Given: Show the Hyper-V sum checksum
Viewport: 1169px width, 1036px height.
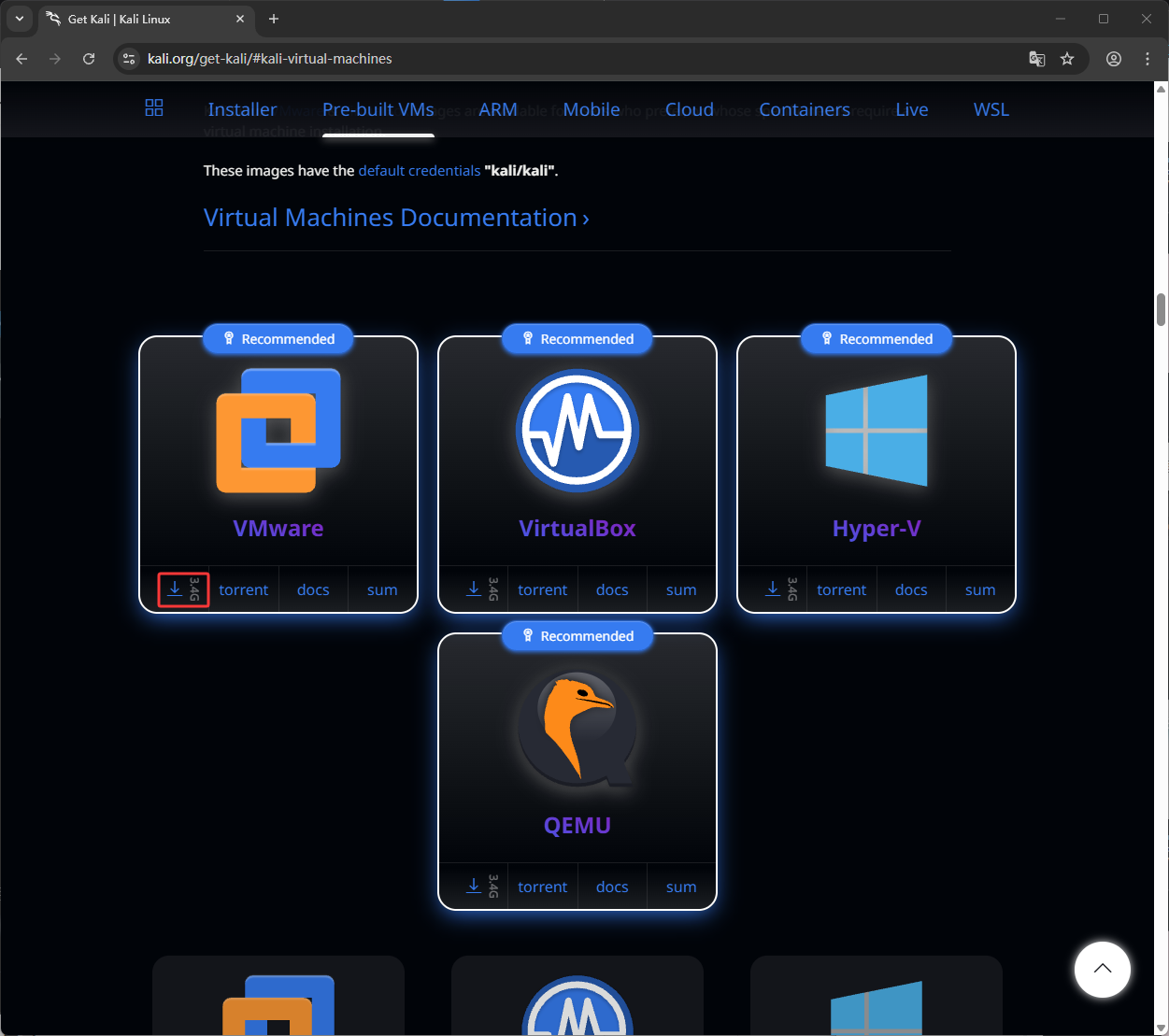Looking at the screenshot, I should point(980,589).
